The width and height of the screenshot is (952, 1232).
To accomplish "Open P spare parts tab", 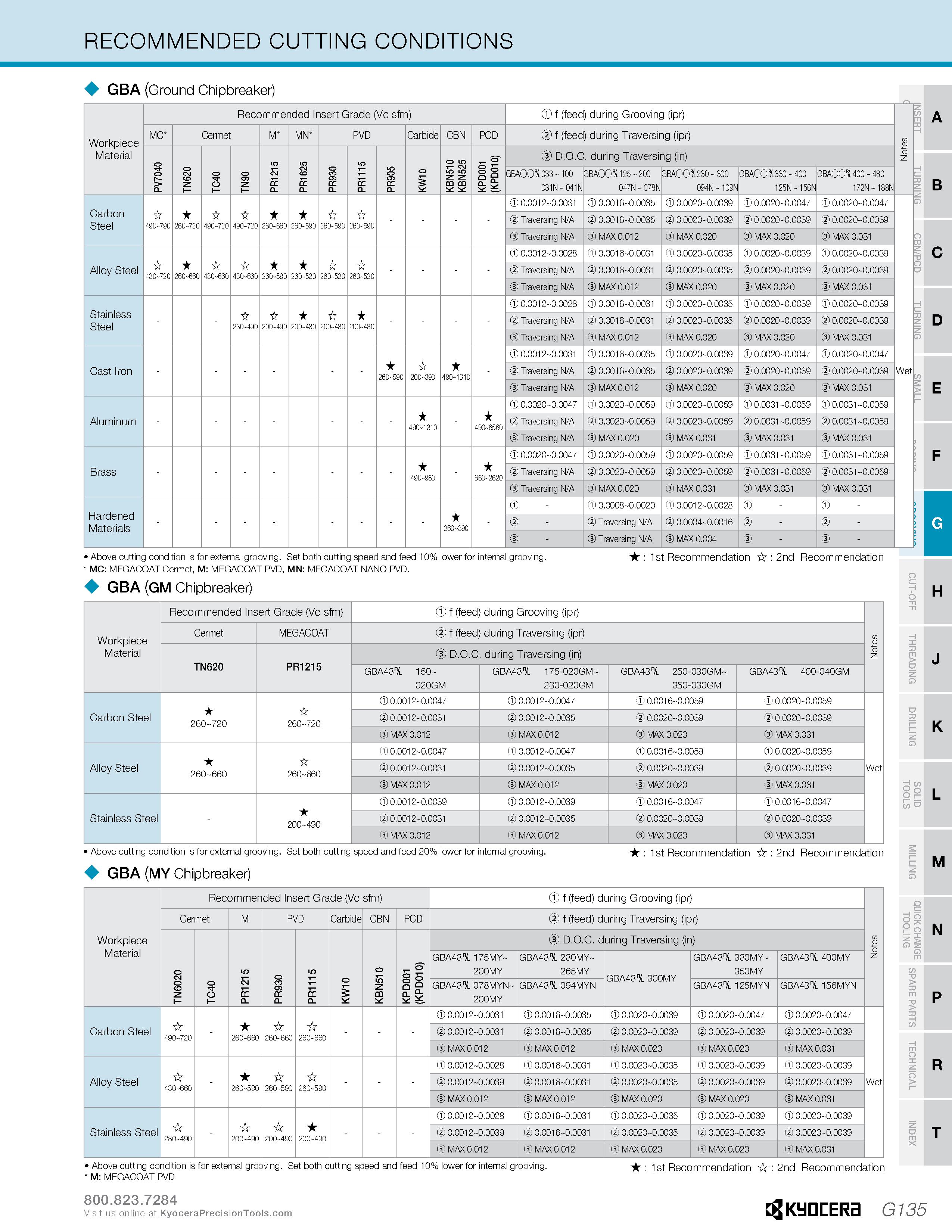I will (x=925, y=997).
